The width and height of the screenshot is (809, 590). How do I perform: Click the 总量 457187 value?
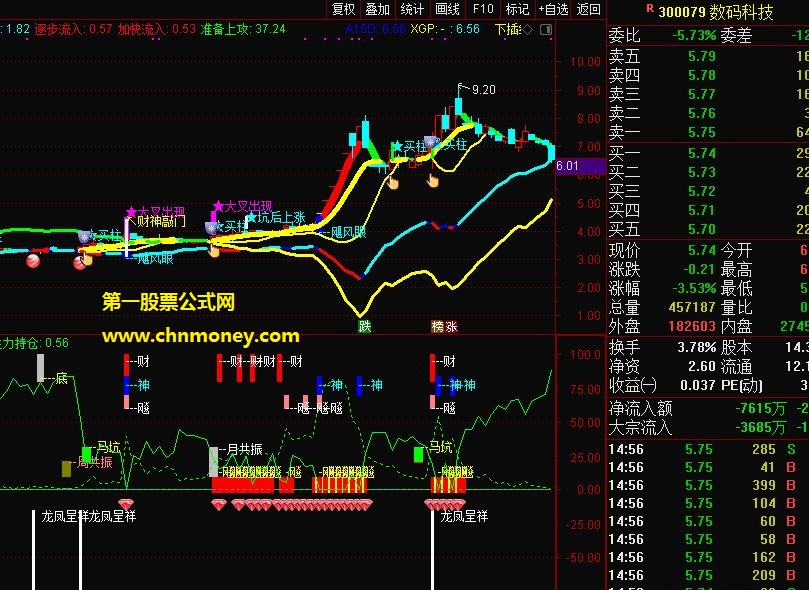692,307
